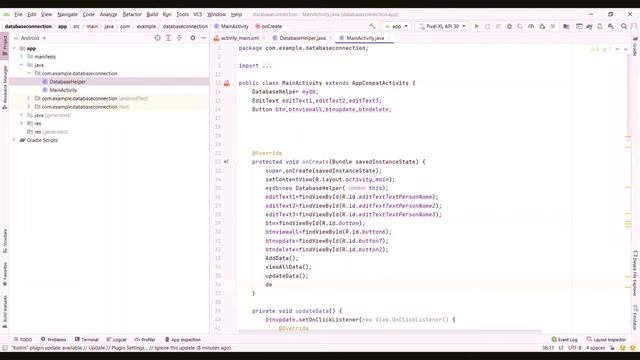Viewport: 640px width, 360px height.
Task: Click the editor horizontal scrollbar
Action: coord(390,331)
